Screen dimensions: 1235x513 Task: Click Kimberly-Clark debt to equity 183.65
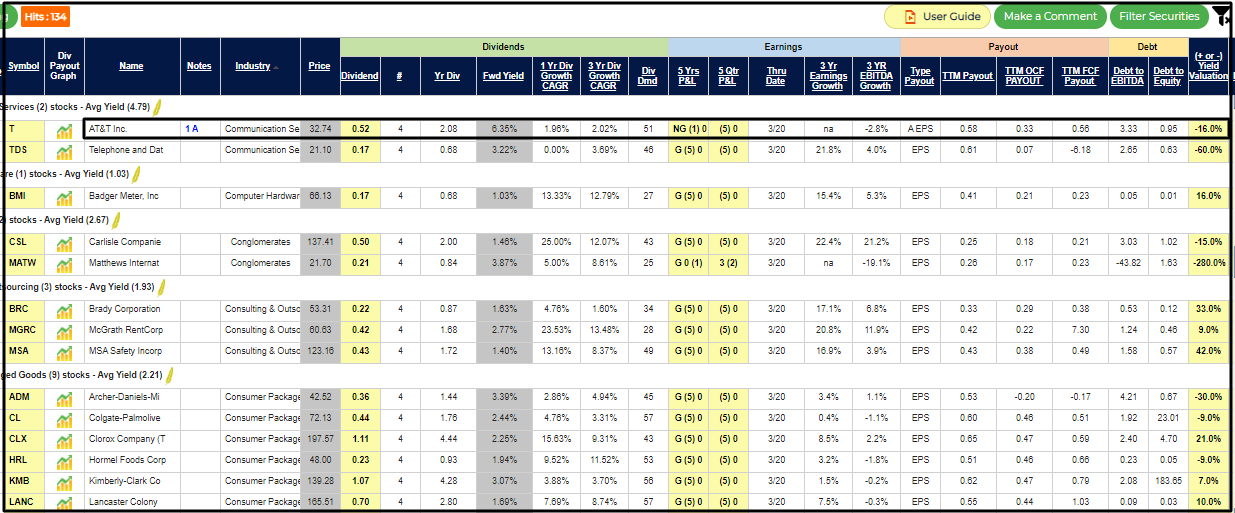click(x=1168, y=481)
